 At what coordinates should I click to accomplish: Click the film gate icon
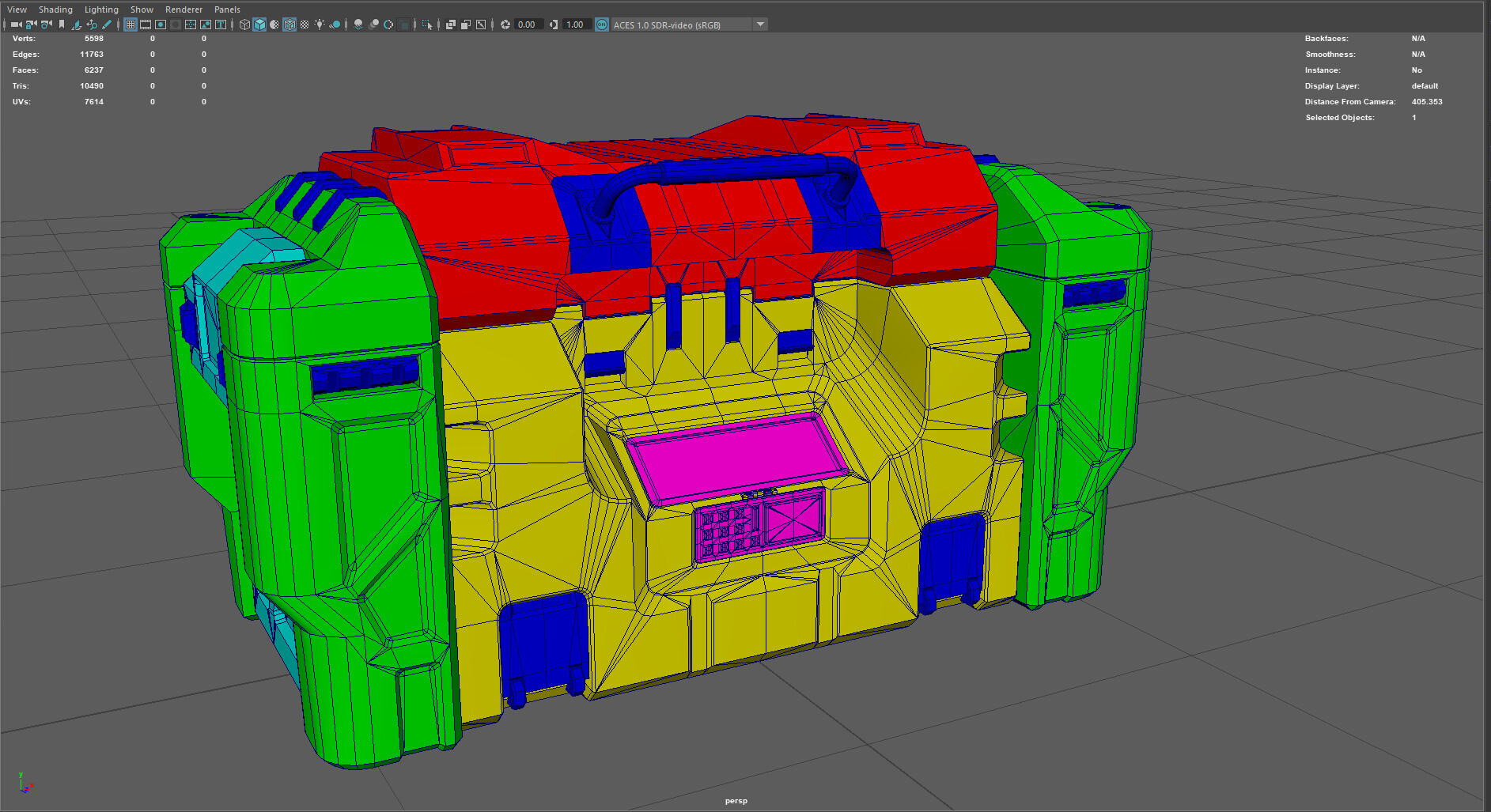tap(146, 25)
